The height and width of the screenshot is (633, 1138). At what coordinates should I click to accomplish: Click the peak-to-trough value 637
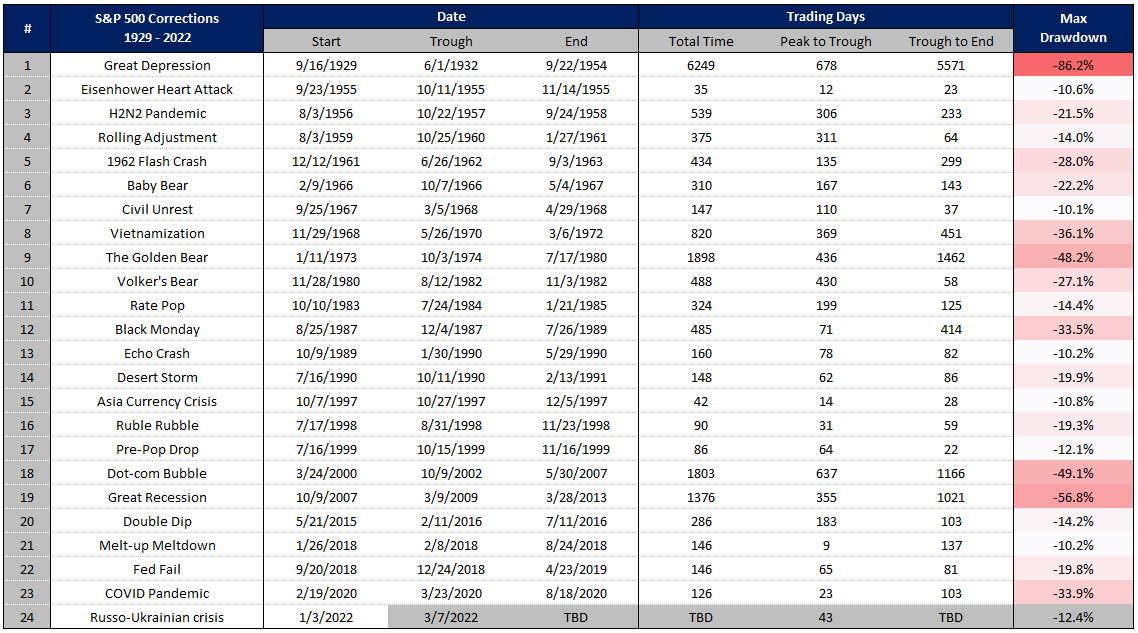pyautogui.click(x=826, y=473)
